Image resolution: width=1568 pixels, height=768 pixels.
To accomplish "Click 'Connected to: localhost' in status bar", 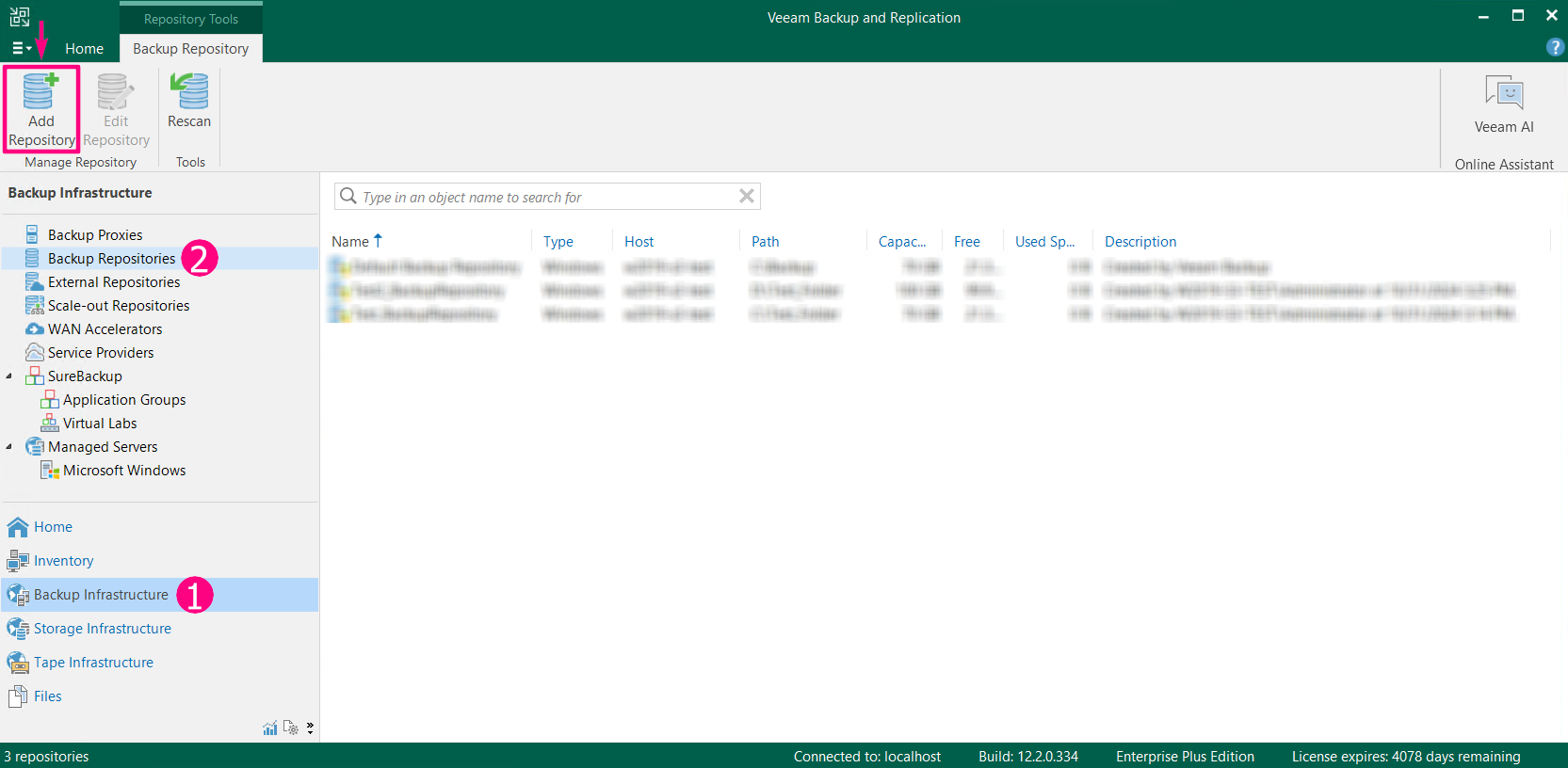I will tap(867, 757).
